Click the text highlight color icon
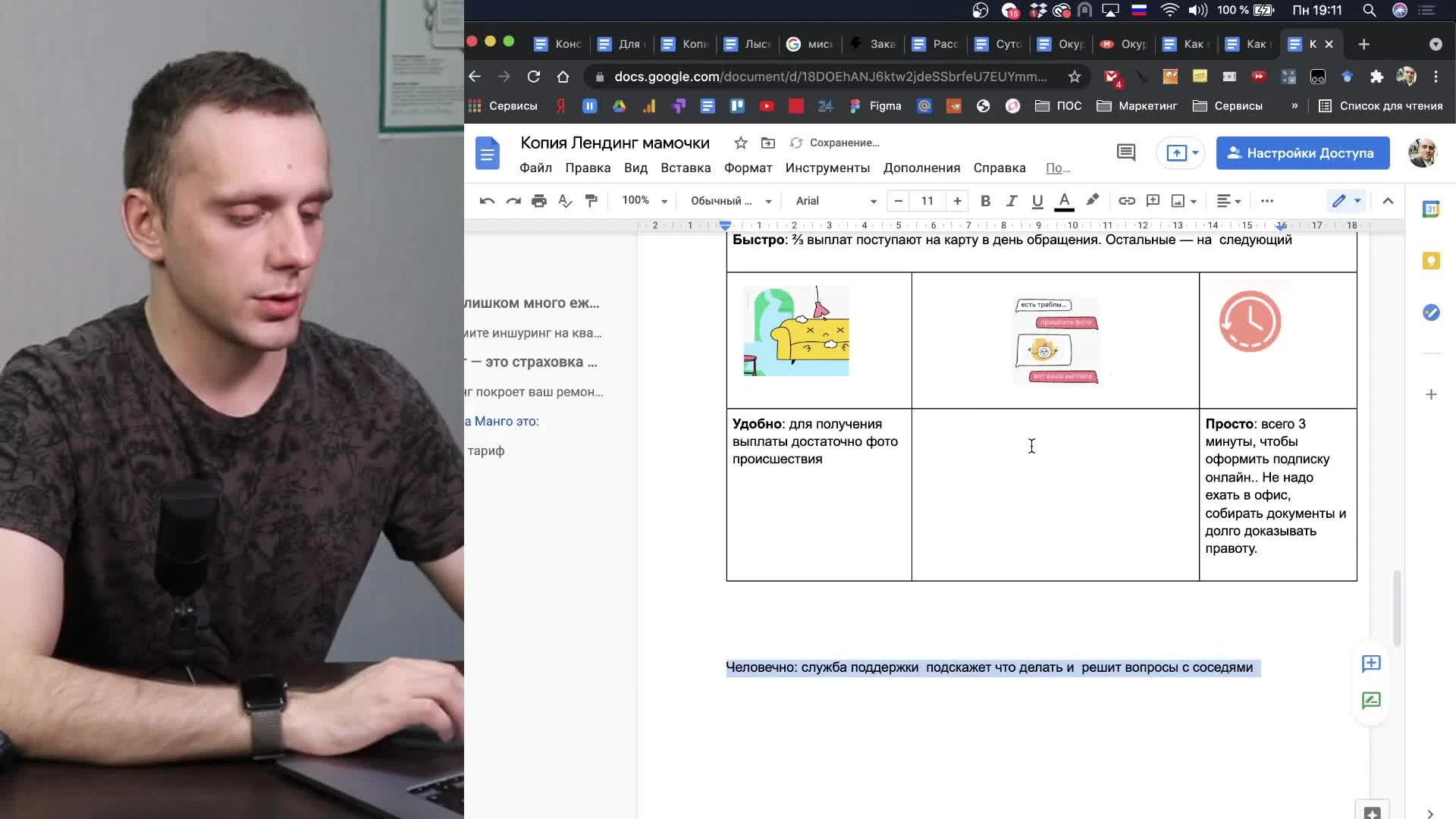The height and width of the screenshot is (819, 1456). [1092, 201]
